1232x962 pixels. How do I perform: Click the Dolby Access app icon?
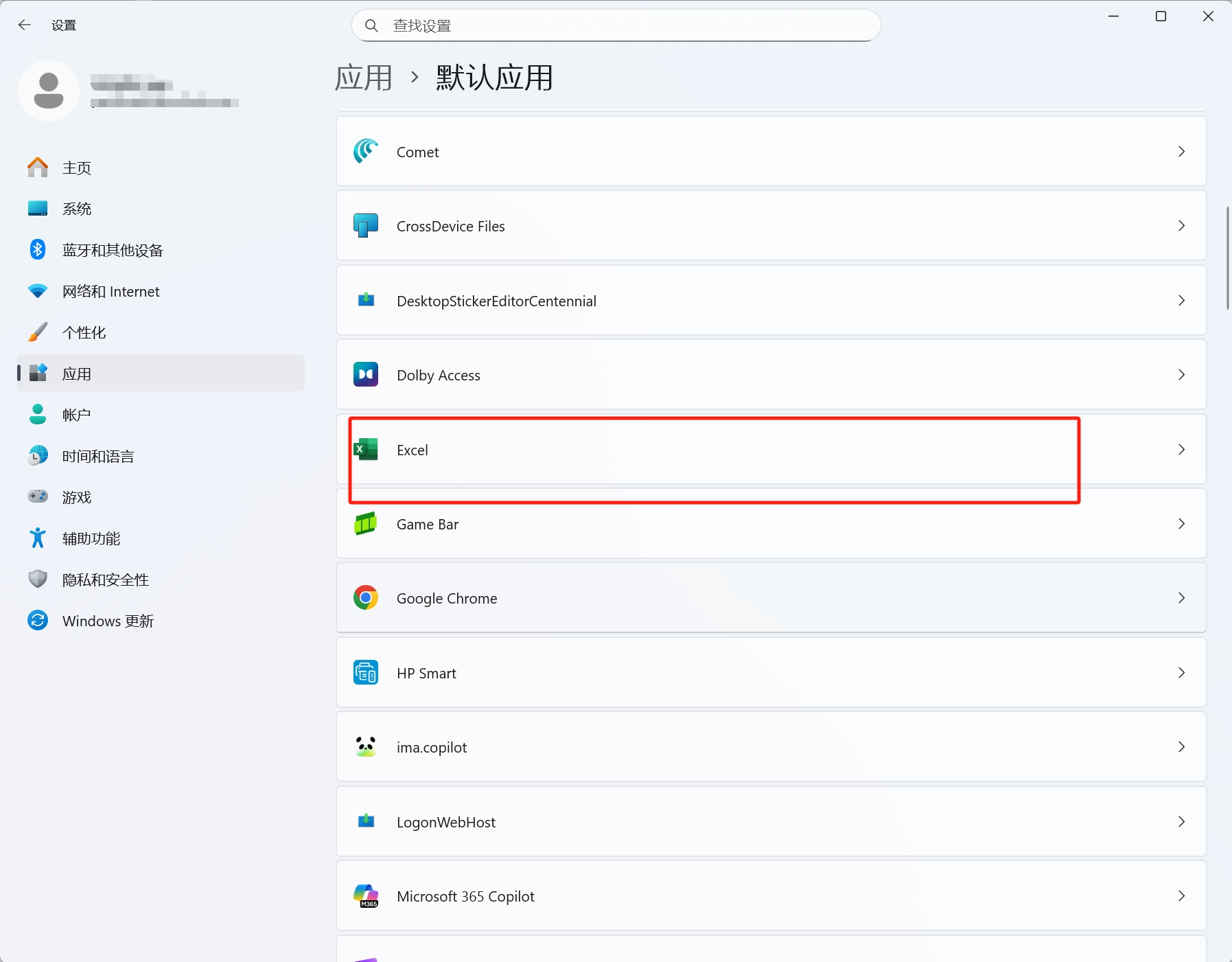366,374
